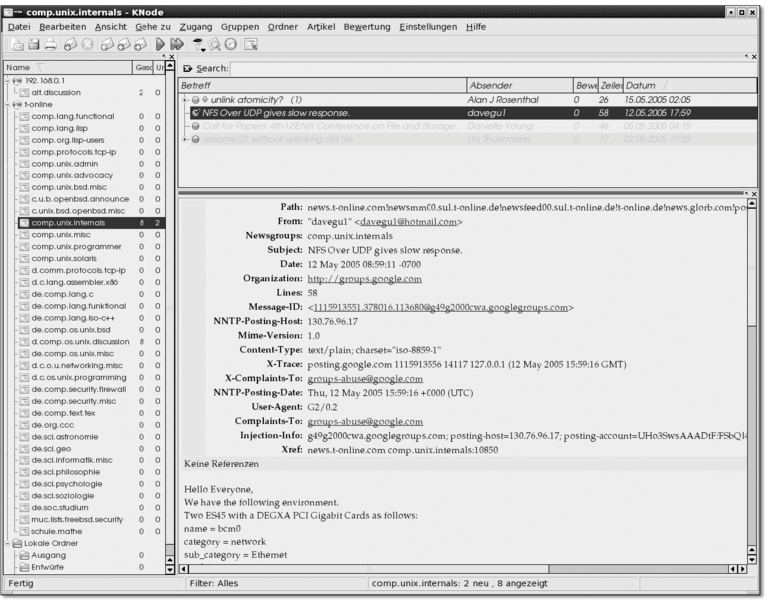Image resolution: width=768 pixels, height=600 pixels.
Task: Click the next unread article arrow icon
Action: pyautogui.click(x=160, y=45)
